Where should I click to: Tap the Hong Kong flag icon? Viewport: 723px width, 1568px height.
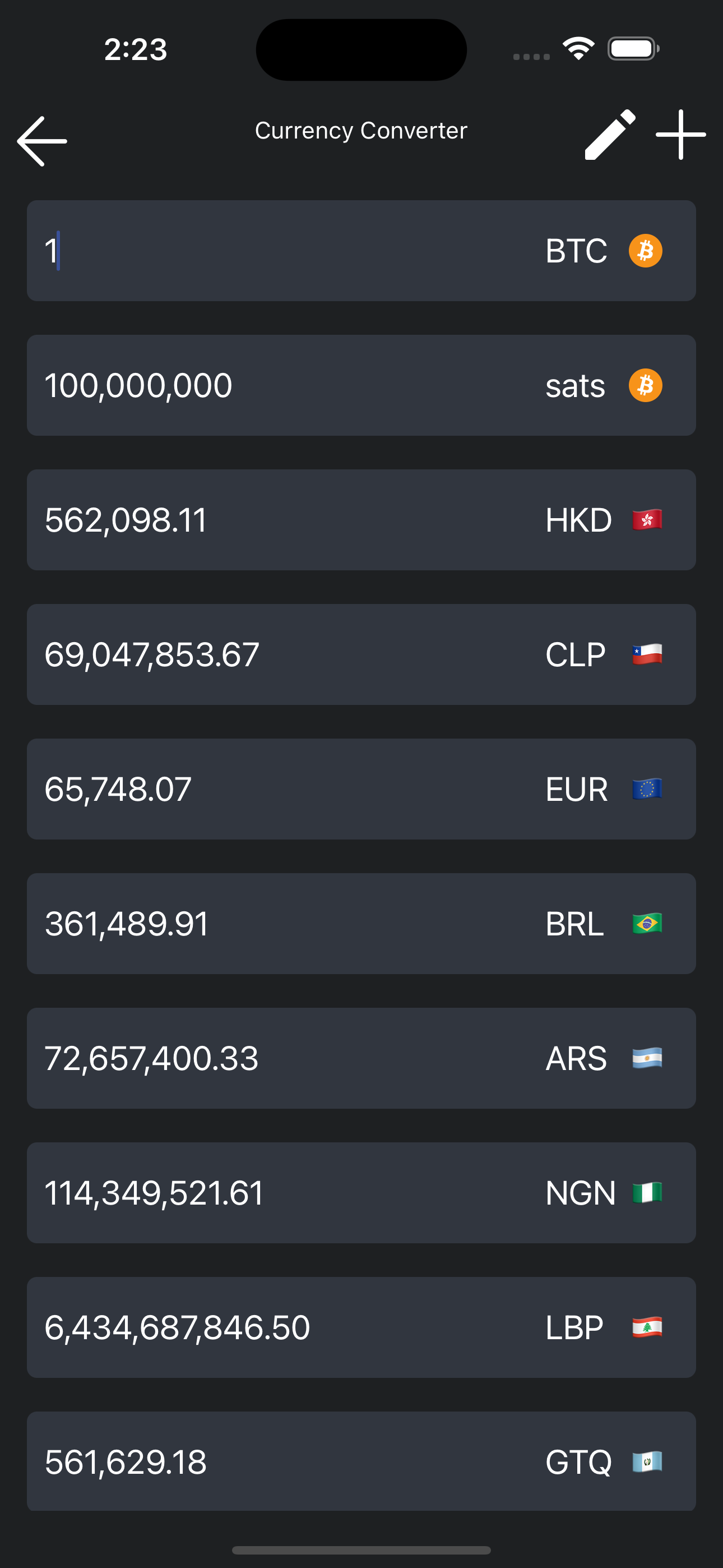coord(646,520)
